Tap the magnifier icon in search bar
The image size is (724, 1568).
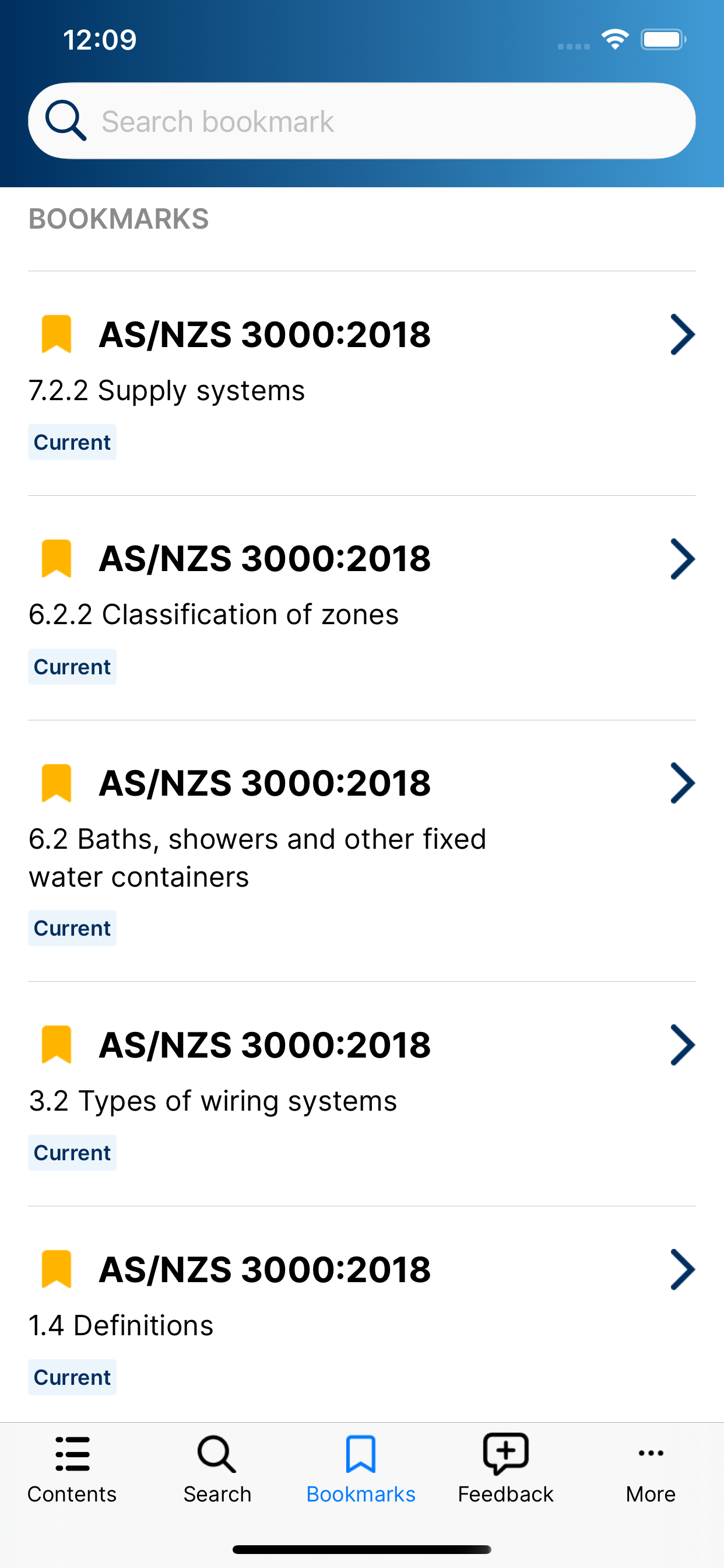(x=66, y=121)
